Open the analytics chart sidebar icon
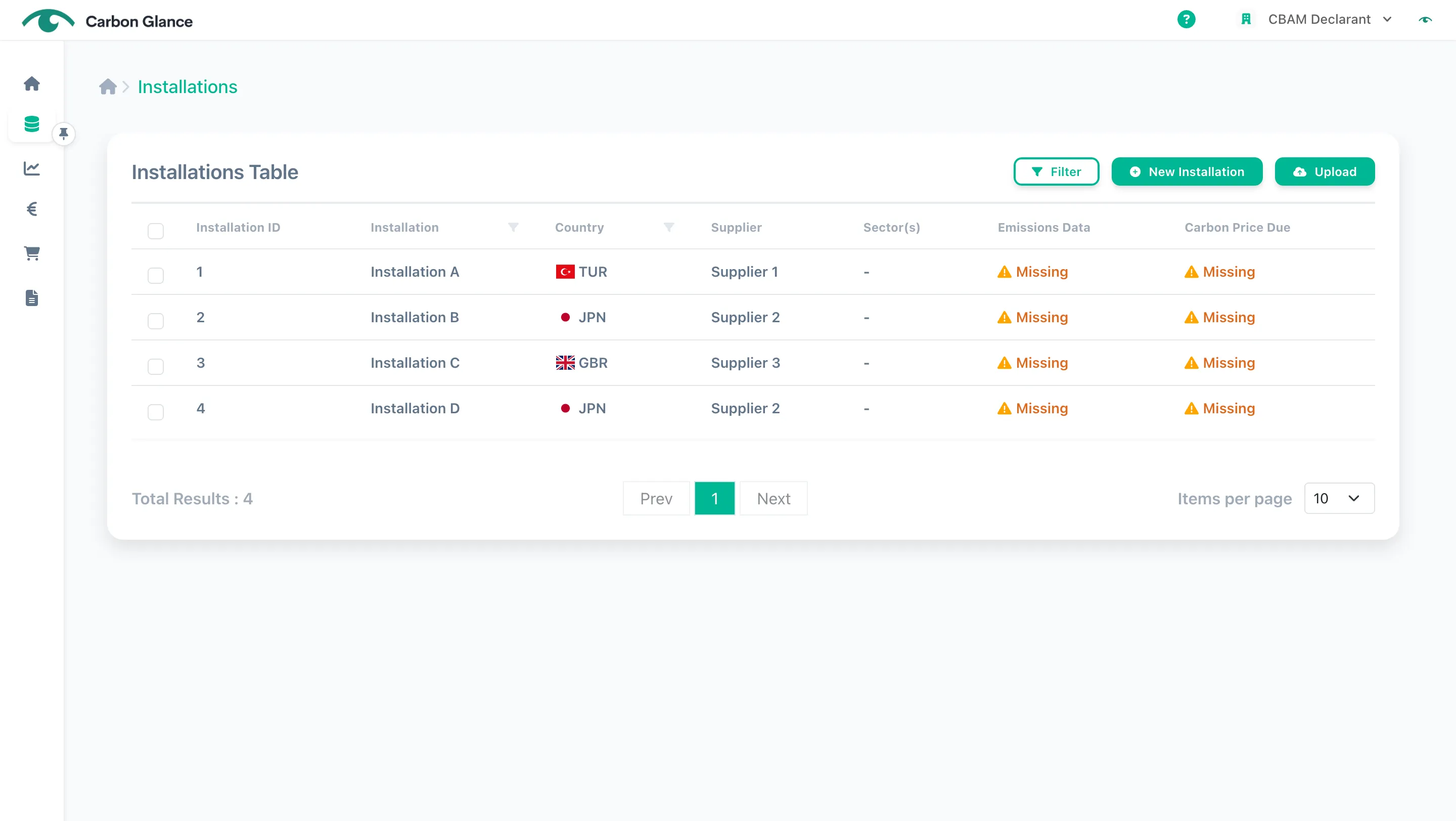 click(x=32, y=168)
